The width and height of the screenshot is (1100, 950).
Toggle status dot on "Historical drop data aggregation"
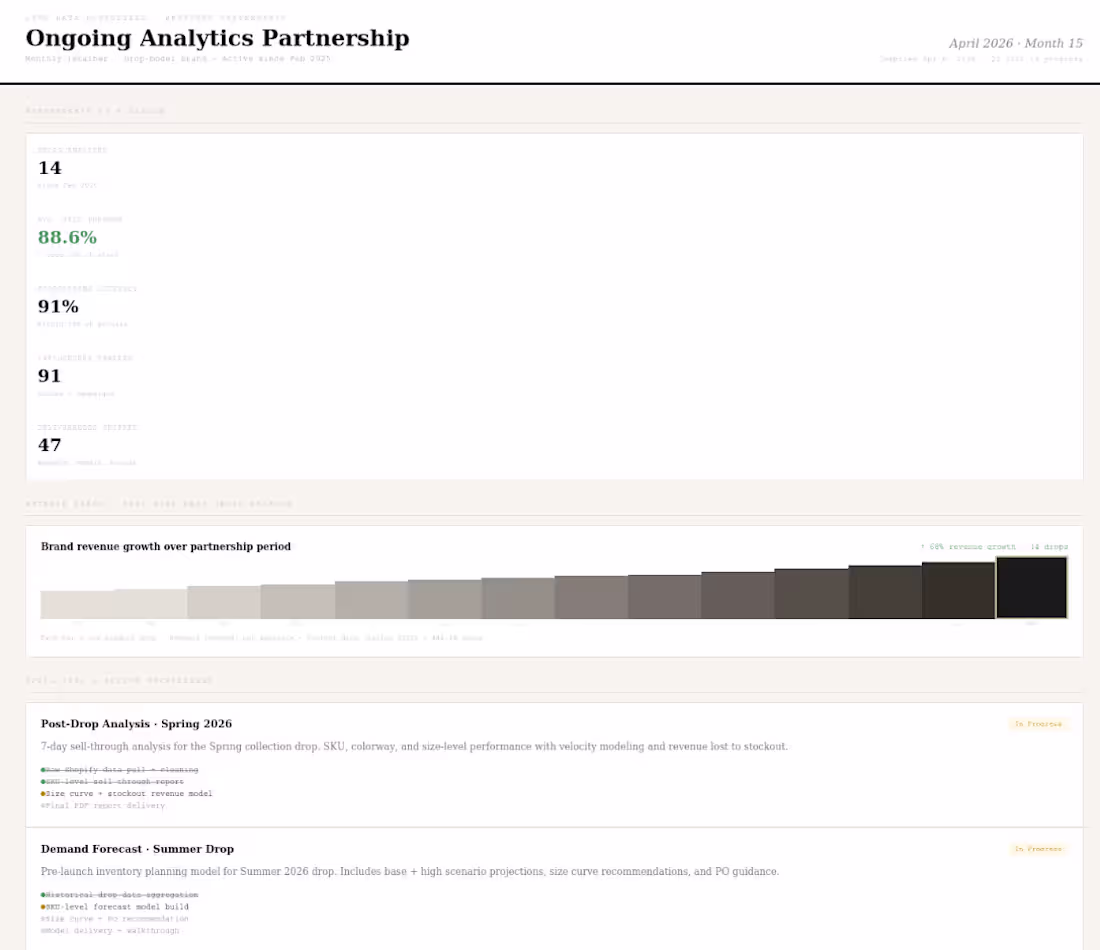coord(43,894)
